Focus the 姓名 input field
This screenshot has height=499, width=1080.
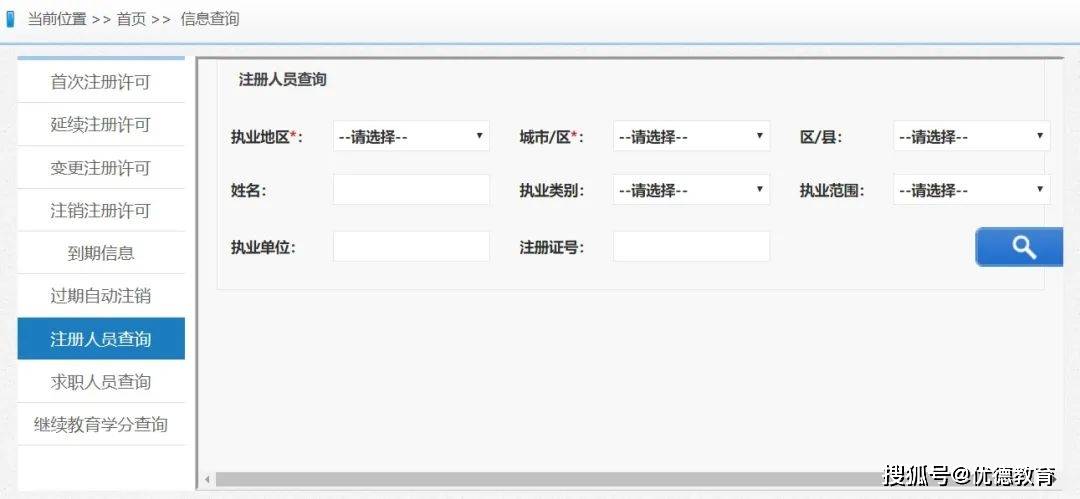411,190
